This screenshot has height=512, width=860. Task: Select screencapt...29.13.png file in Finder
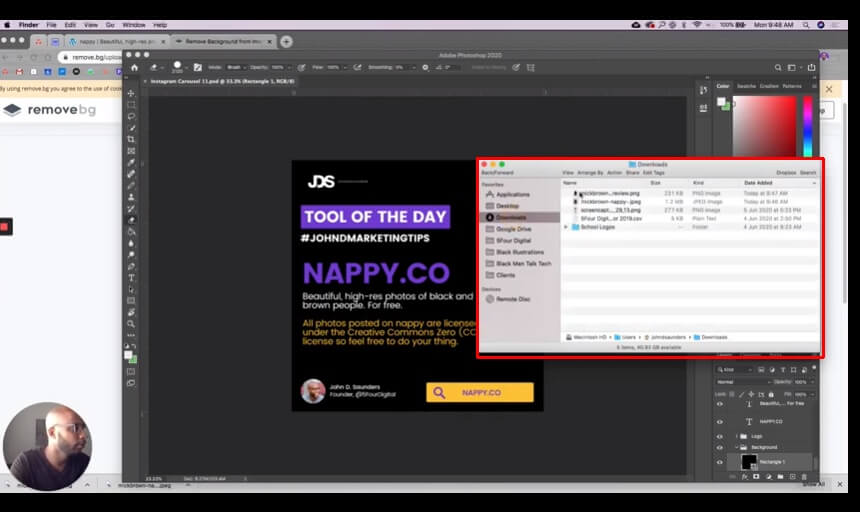(x=610, y=210)
